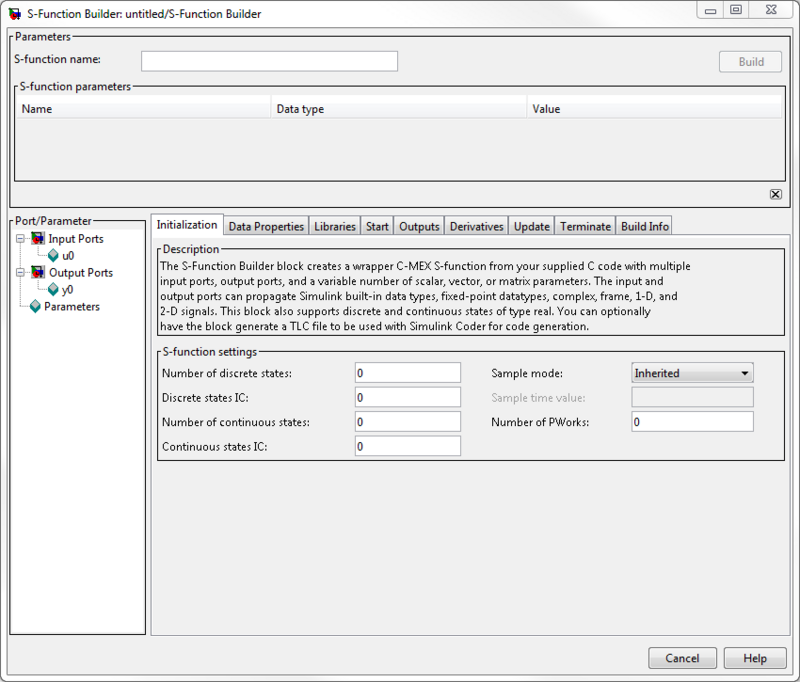The image size is (800, 682).
Task: Collapse the Output Ports tree node
Action: (21, 273)
